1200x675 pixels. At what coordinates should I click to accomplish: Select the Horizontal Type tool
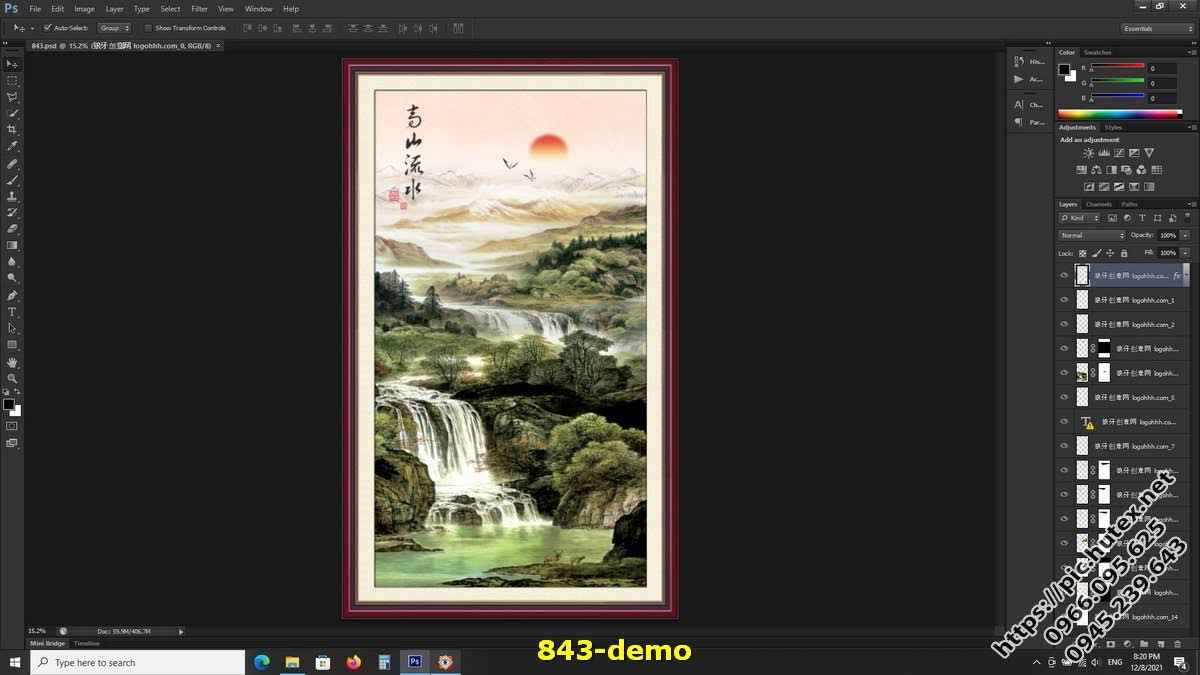point(12,312)
